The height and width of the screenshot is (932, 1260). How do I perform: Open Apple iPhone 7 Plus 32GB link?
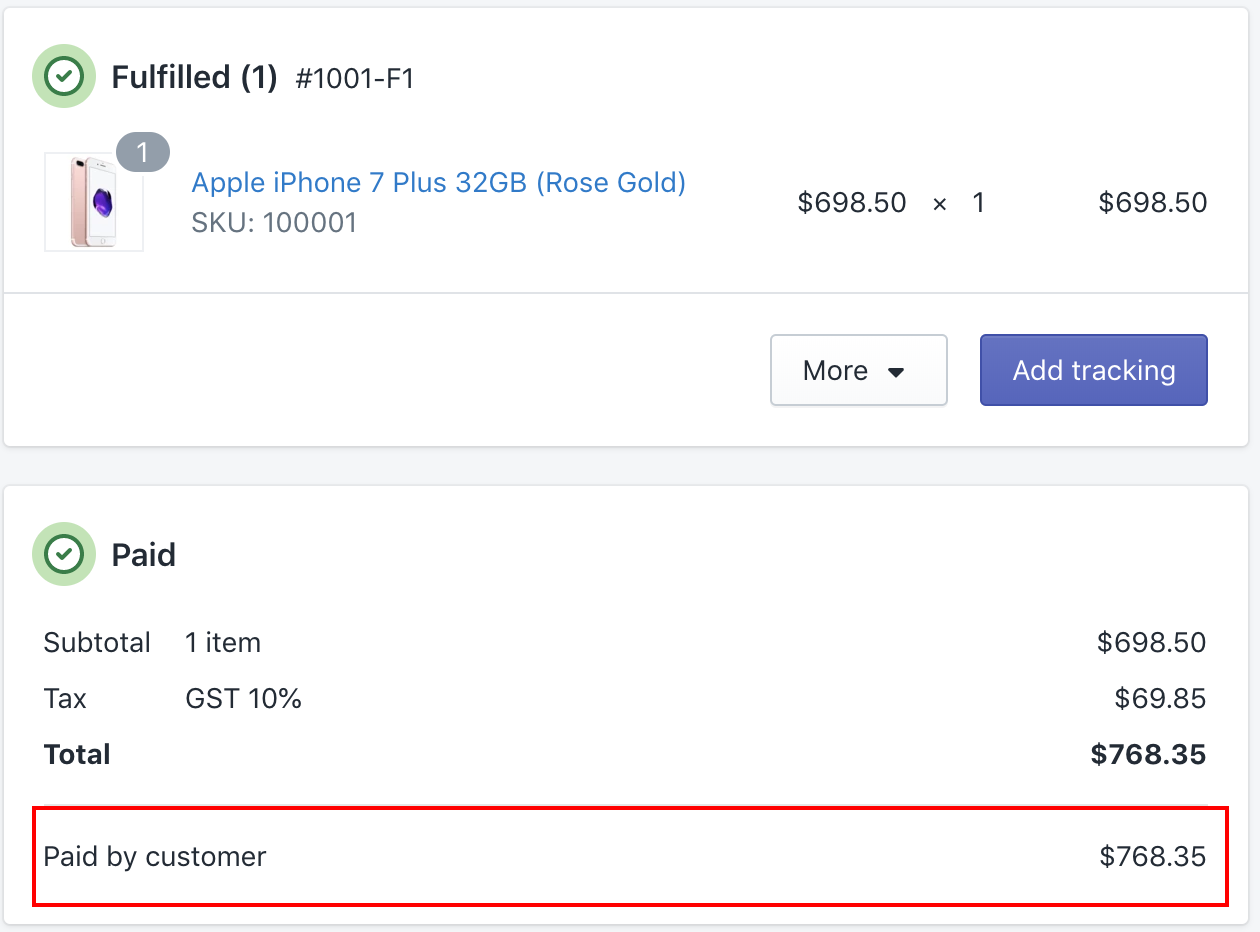[438, 183]
